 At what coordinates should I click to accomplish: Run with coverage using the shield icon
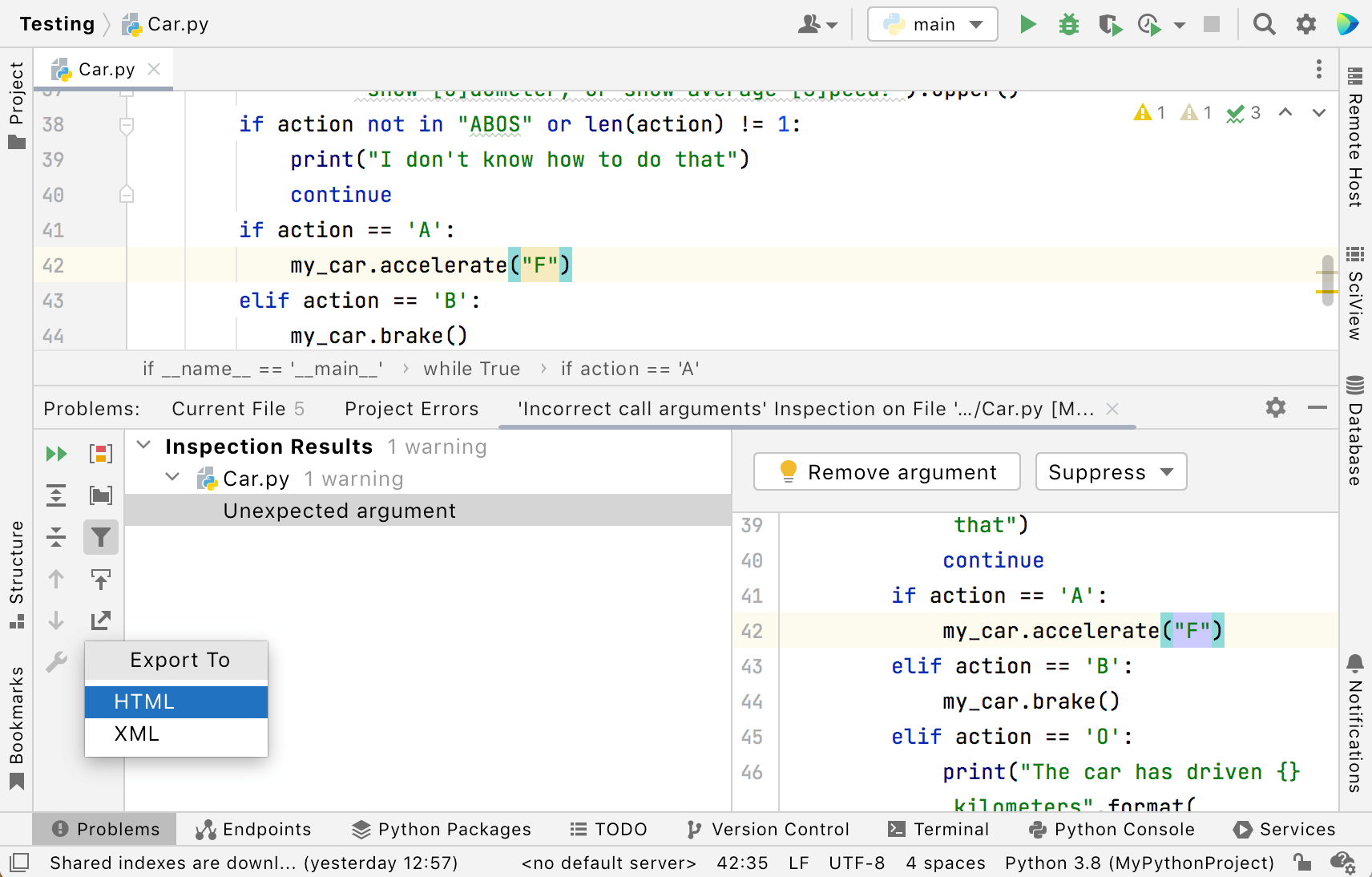tap(1109, 25)
